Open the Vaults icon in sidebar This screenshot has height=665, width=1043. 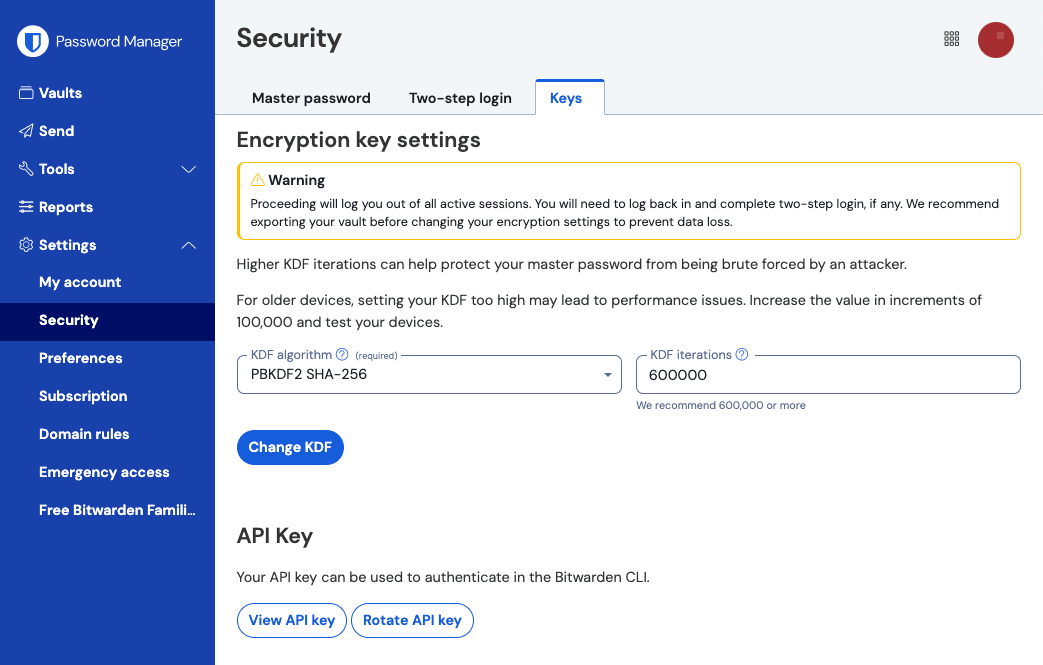point(27,93)
